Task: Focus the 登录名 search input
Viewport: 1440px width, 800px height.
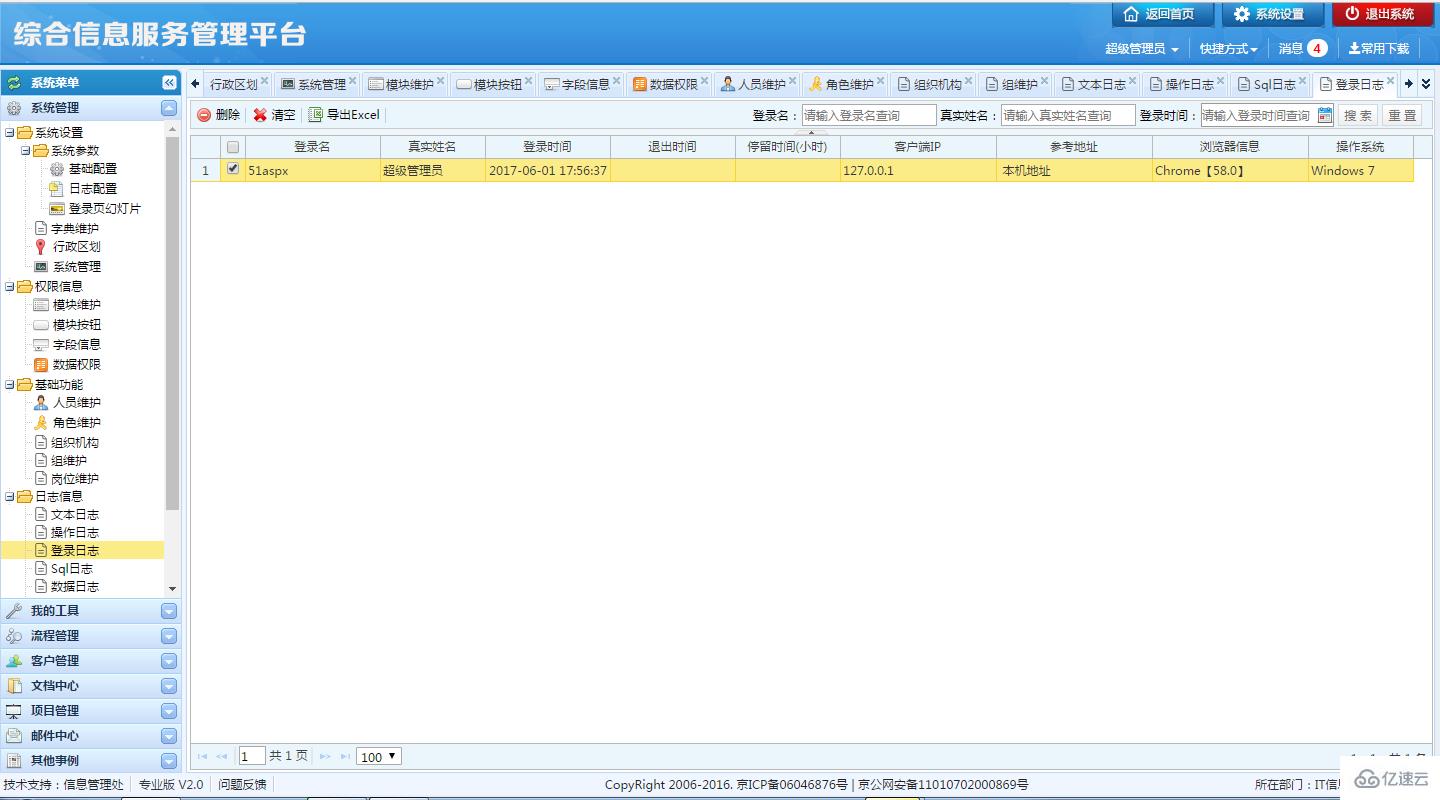Action: click(x=869, y=115)
